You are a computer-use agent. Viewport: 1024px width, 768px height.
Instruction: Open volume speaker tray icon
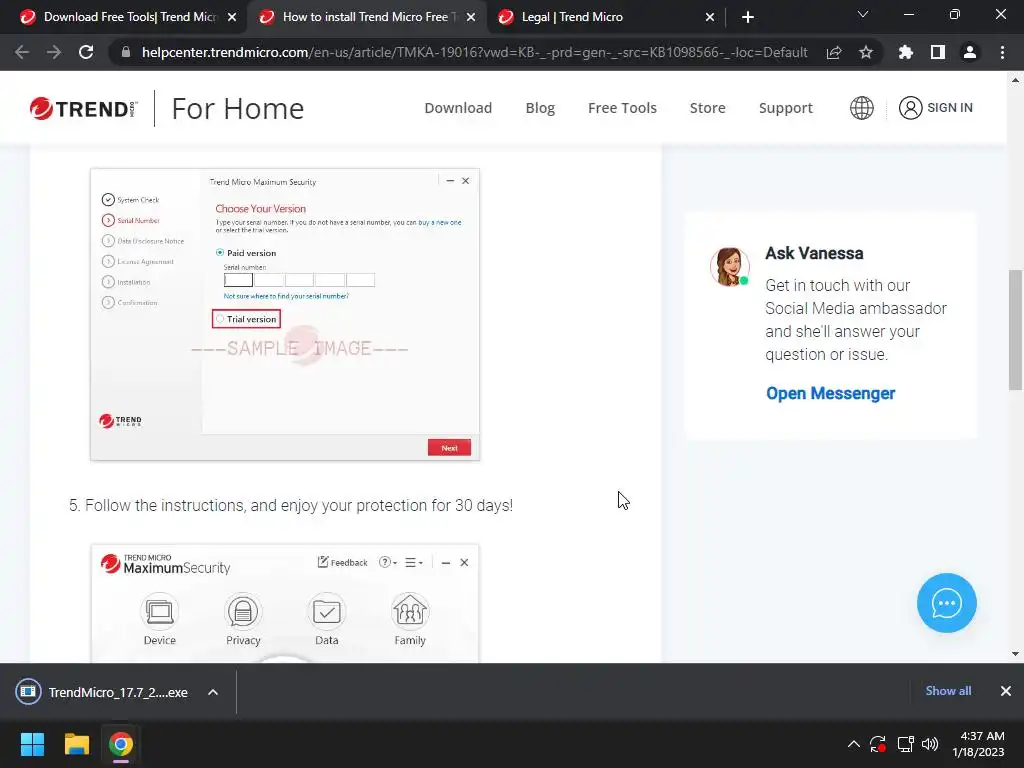coord(930,744)
